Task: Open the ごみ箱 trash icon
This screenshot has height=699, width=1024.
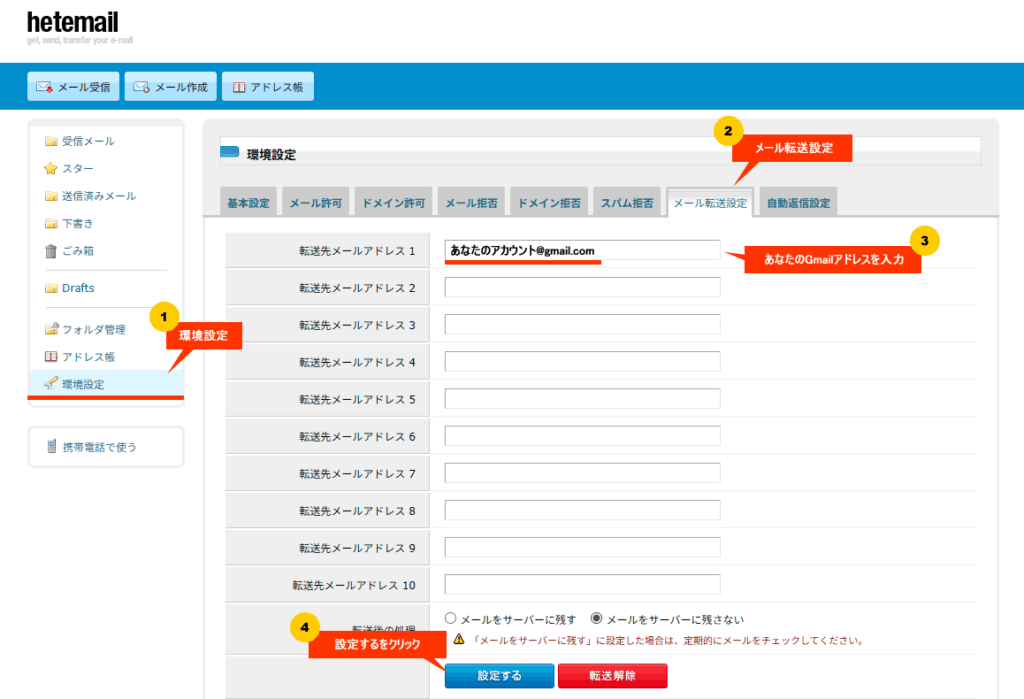Action: tap(51, 251)
